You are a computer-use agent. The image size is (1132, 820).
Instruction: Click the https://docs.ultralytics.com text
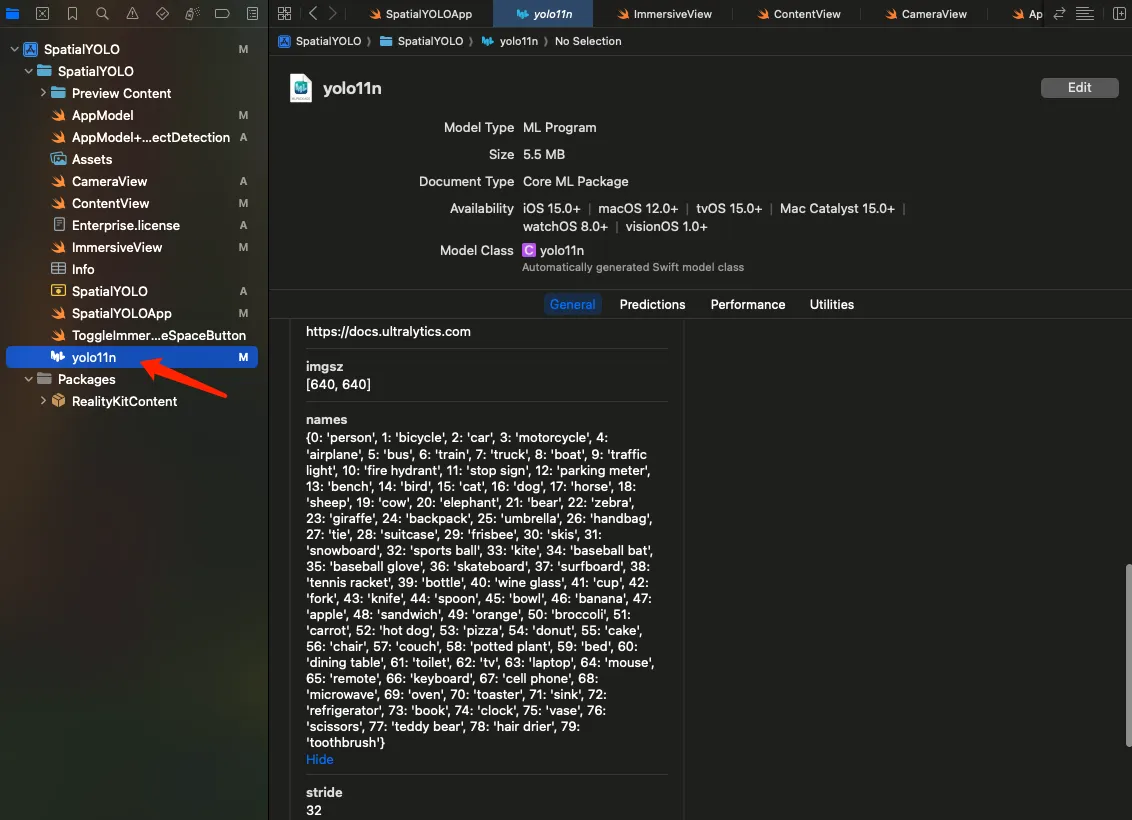click(x=388, y=331)
